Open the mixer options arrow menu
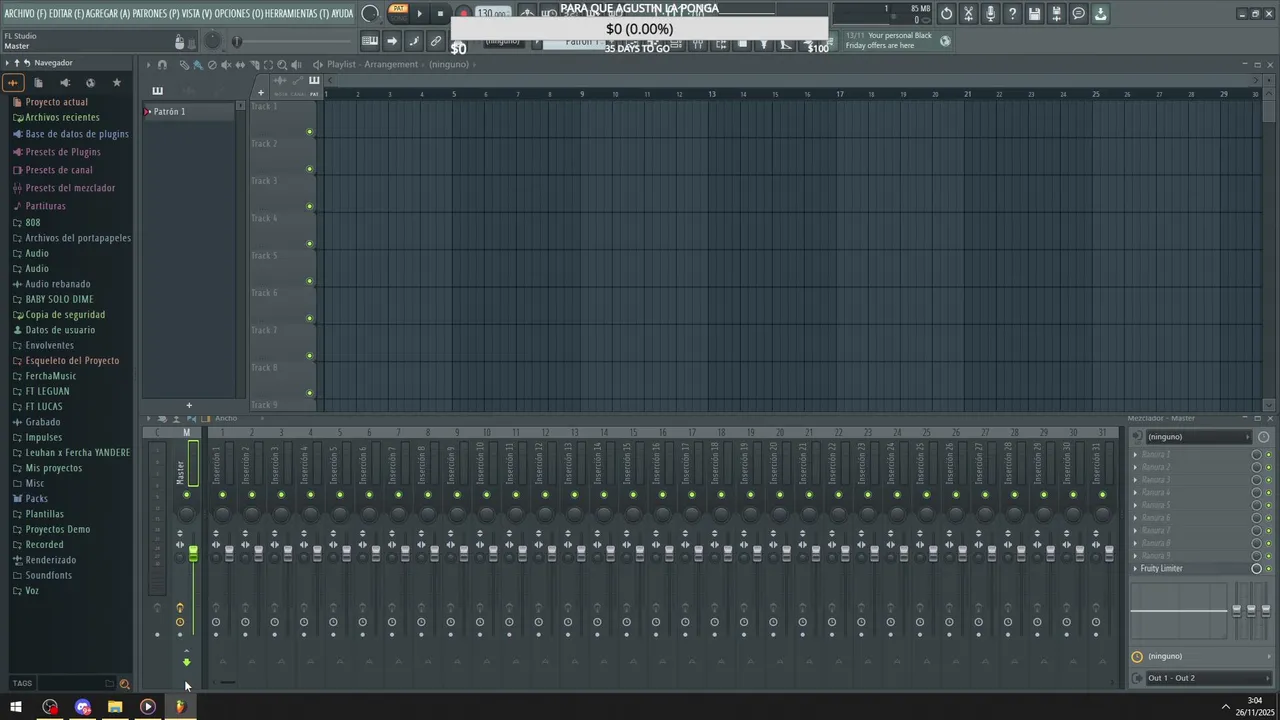 point(148,418)
